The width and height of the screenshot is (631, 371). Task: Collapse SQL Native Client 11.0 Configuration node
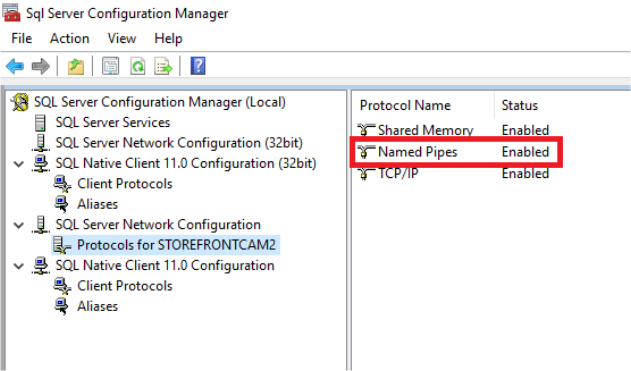pos(19,266)
